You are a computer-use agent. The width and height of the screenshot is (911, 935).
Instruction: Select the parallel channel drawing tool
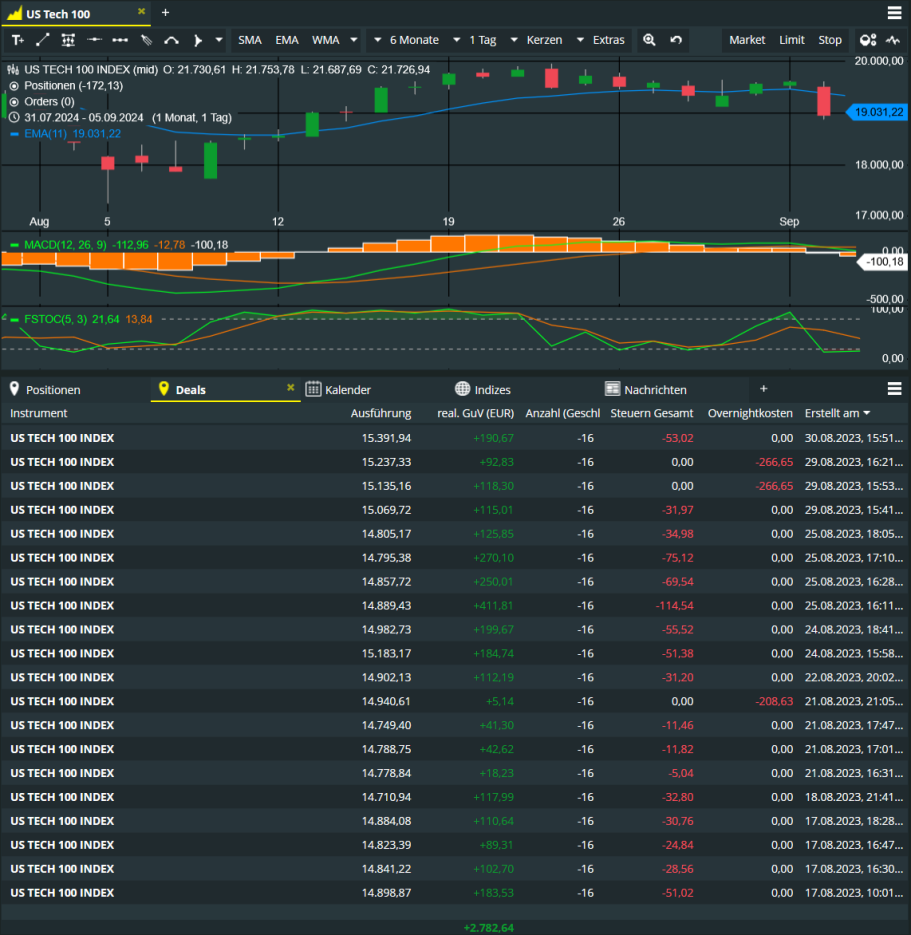tap(146, 40)
